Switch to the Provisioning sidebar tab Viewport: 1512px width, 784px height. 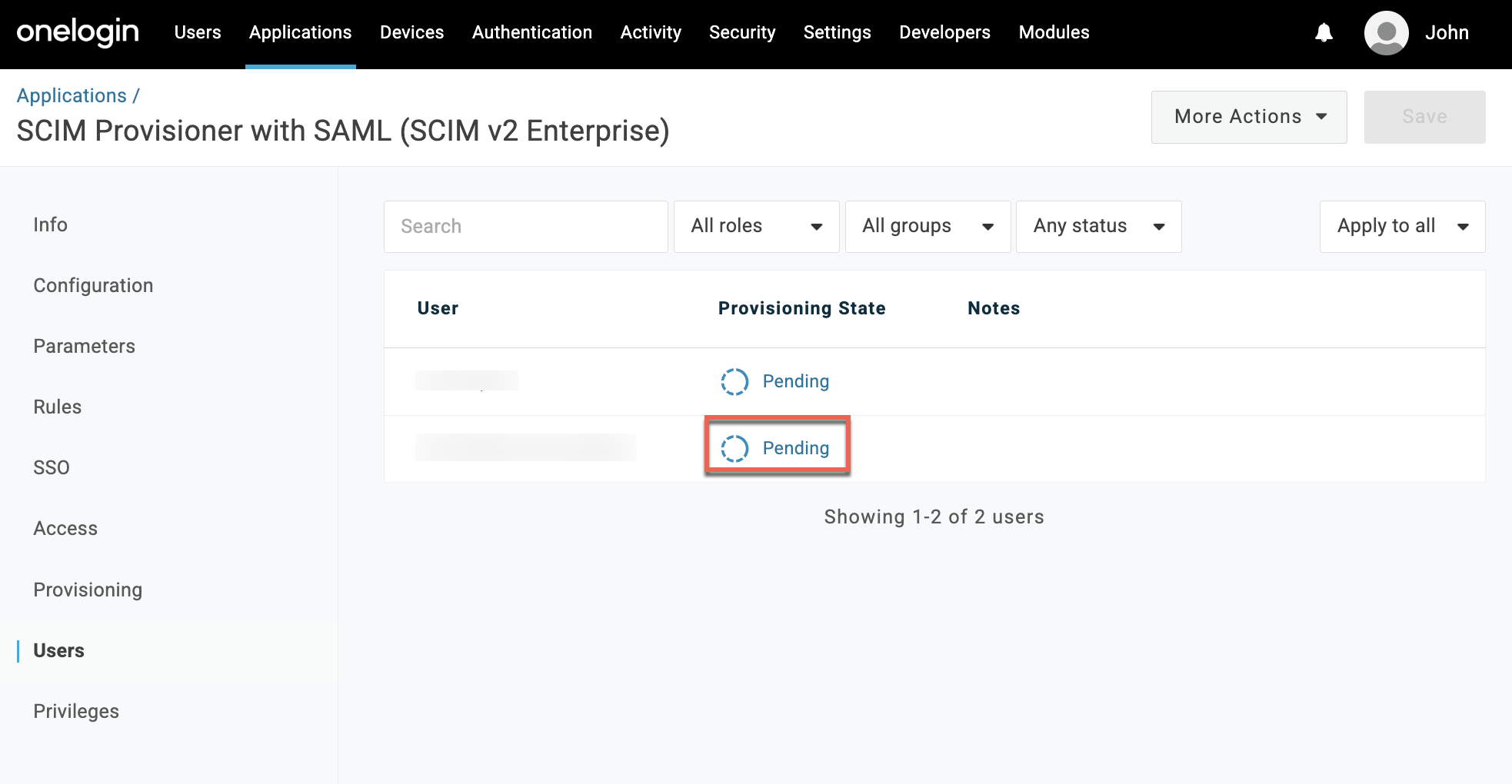[88, 590]
